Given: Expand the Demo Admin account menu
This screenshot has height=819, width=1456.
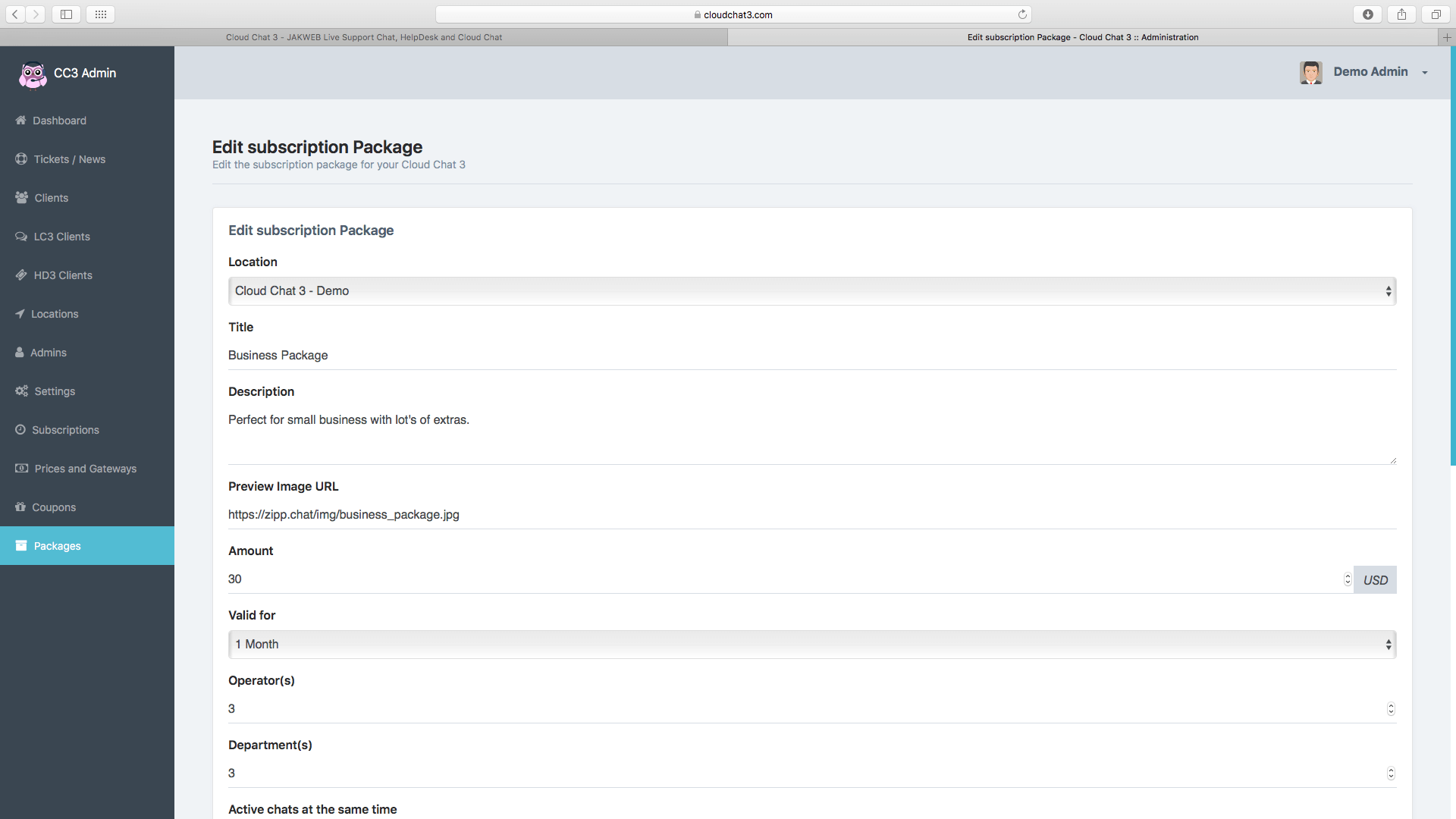Looking at the screenshot, I should pyautogui.click(x=1425, y=72).
